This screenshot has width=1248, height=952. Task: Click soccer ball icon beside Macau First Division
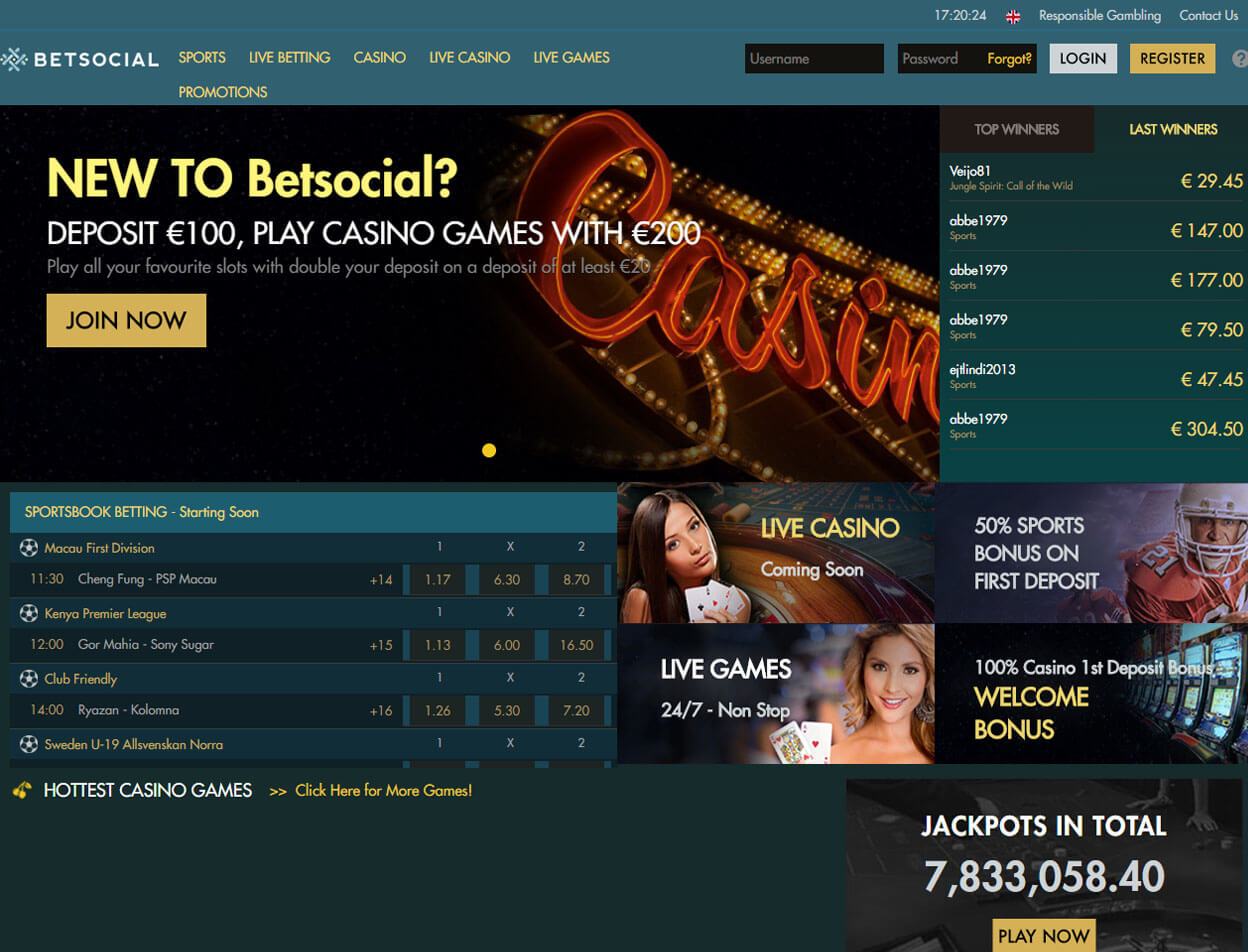pyautogui.click(x=29, y=548)
